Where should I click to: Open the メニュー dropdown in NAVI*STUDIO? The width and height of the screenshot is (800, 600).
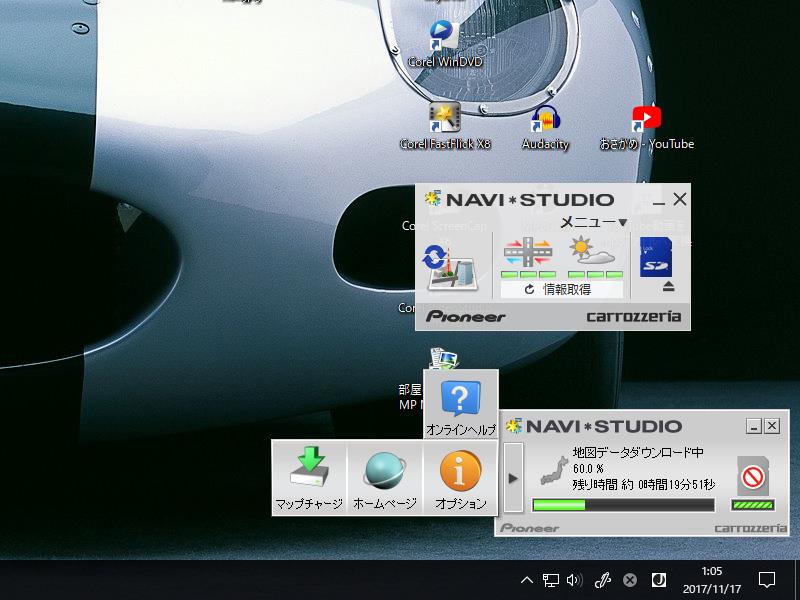pos(593,222)
